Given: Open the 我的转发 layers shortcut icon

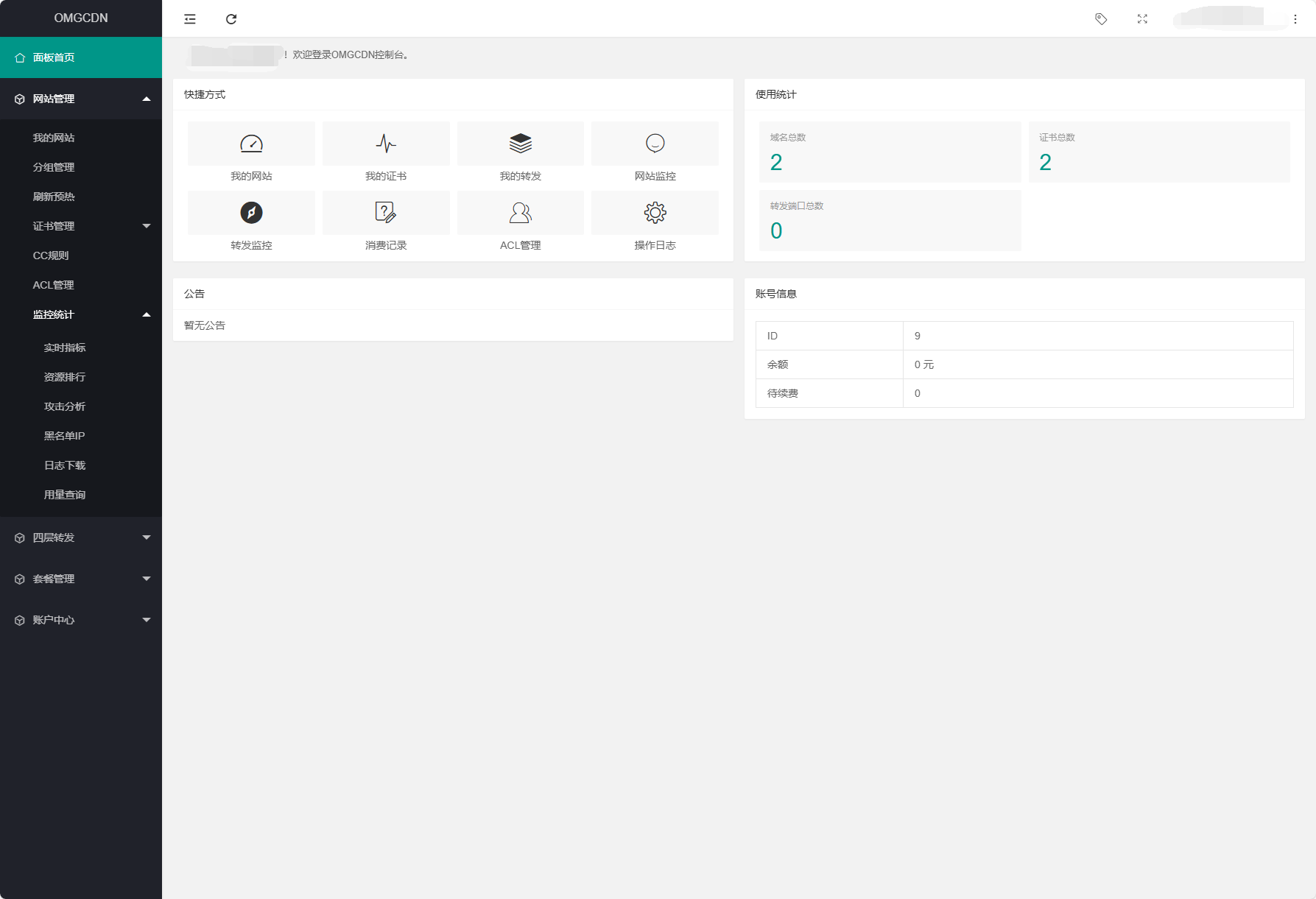Looking at the screenshot, I should [521, 144].
